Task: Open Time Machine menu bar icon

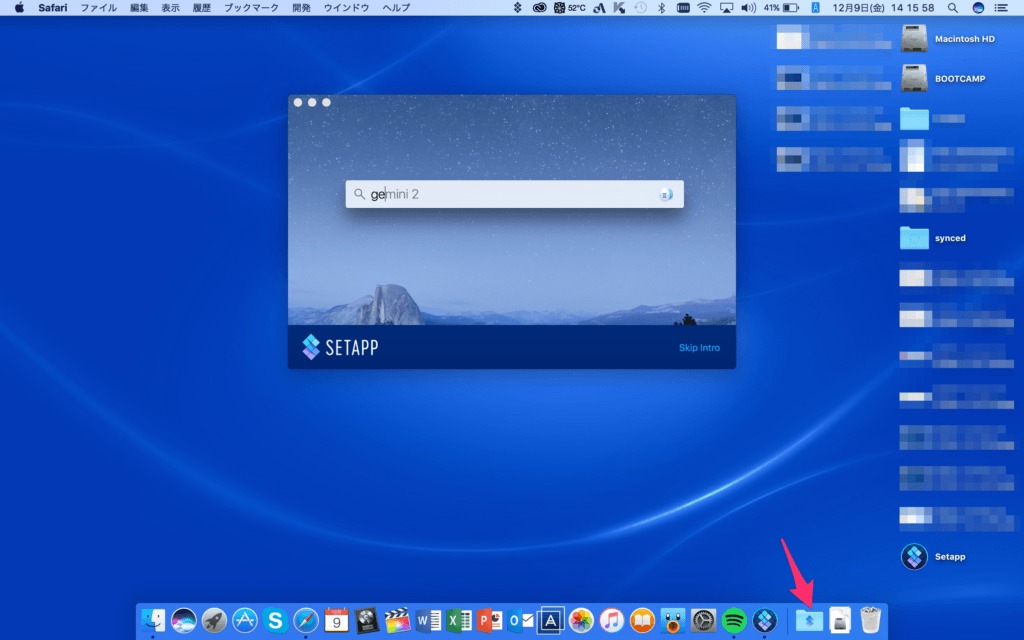Action: click(x=641, y=8)
